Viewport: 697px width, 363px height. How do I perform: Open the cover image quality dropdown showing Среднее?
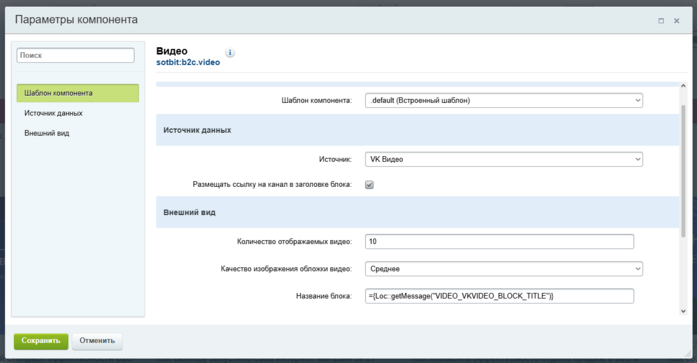504,269
